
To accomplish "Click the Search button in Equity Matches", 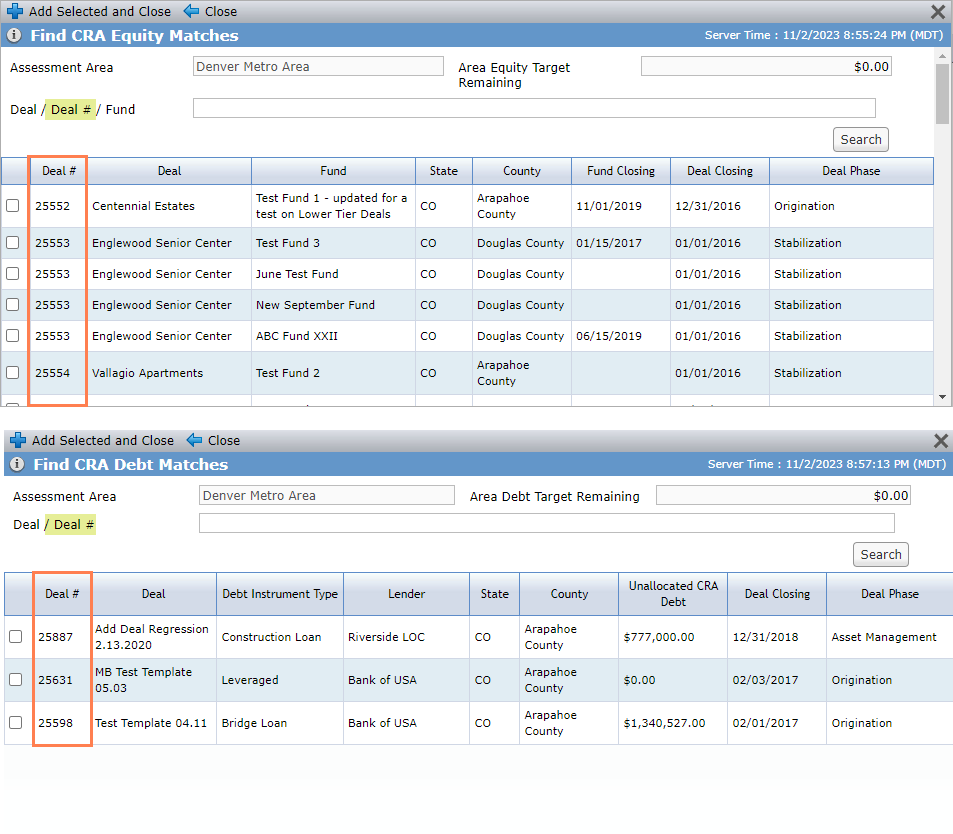I will 861,139.
